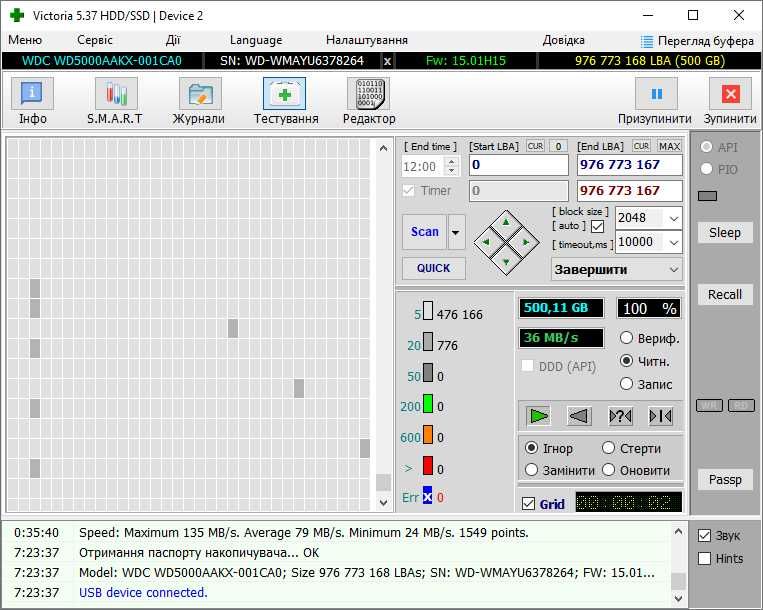Open the Сервіс menu

[94, 40]
